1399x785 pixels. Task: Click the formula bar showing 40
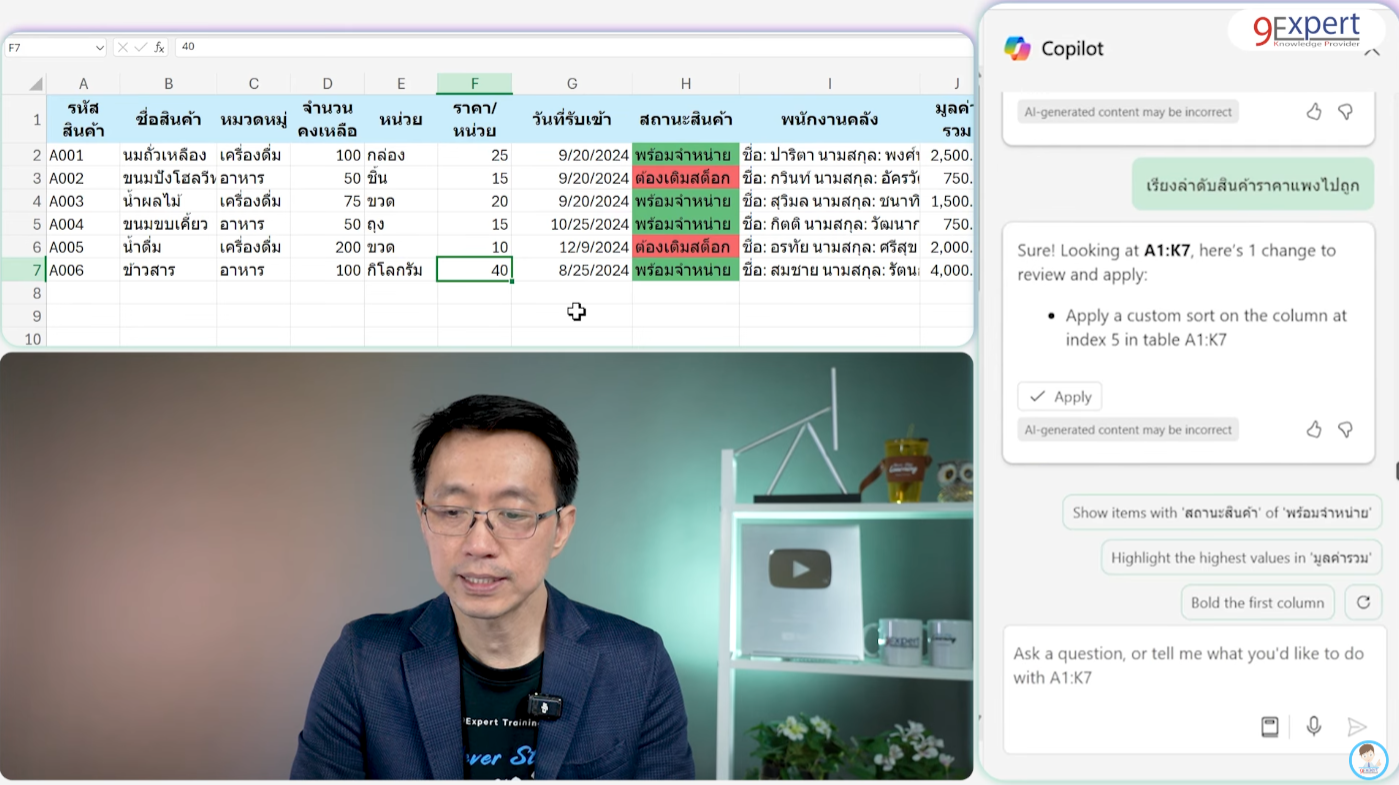[570, 47]
